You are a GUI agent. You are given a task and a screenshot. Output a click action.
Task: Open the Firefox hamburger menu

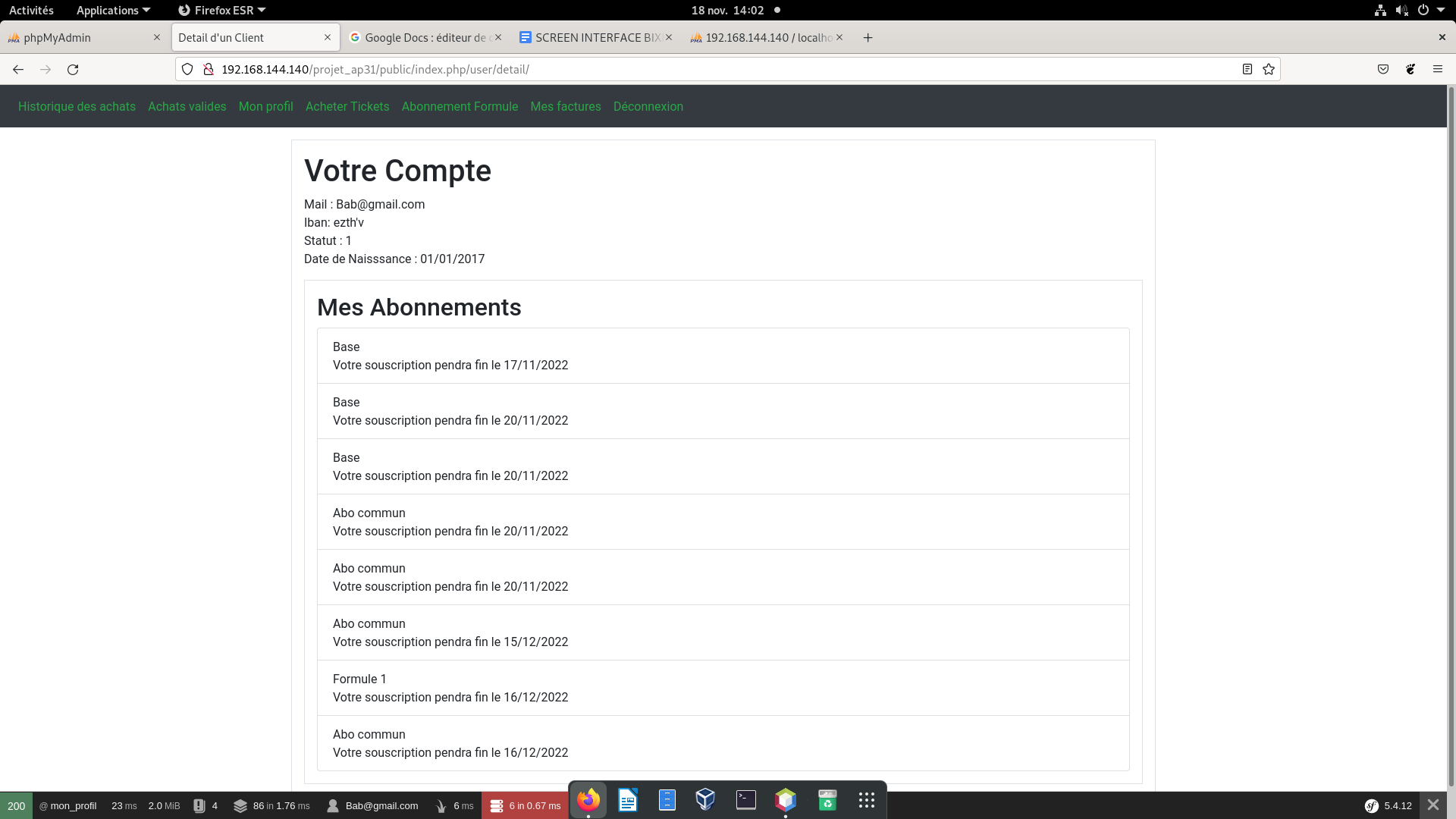pyautogui.click(x=1437, y=69)
